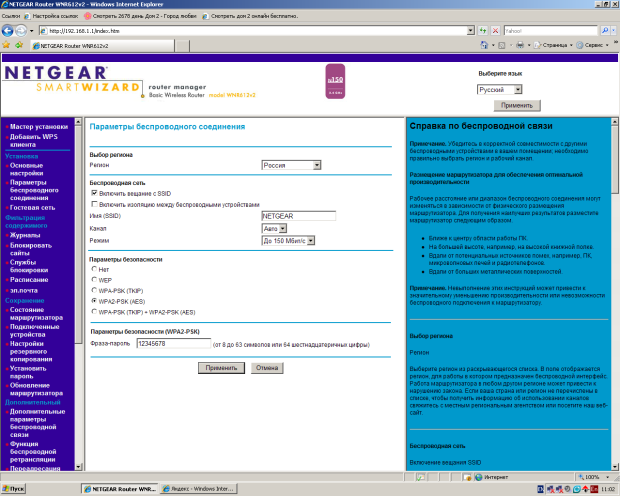Click the N150 purple badge image
This screenshot has width=620, height=496.
click(x=335, y=81)
